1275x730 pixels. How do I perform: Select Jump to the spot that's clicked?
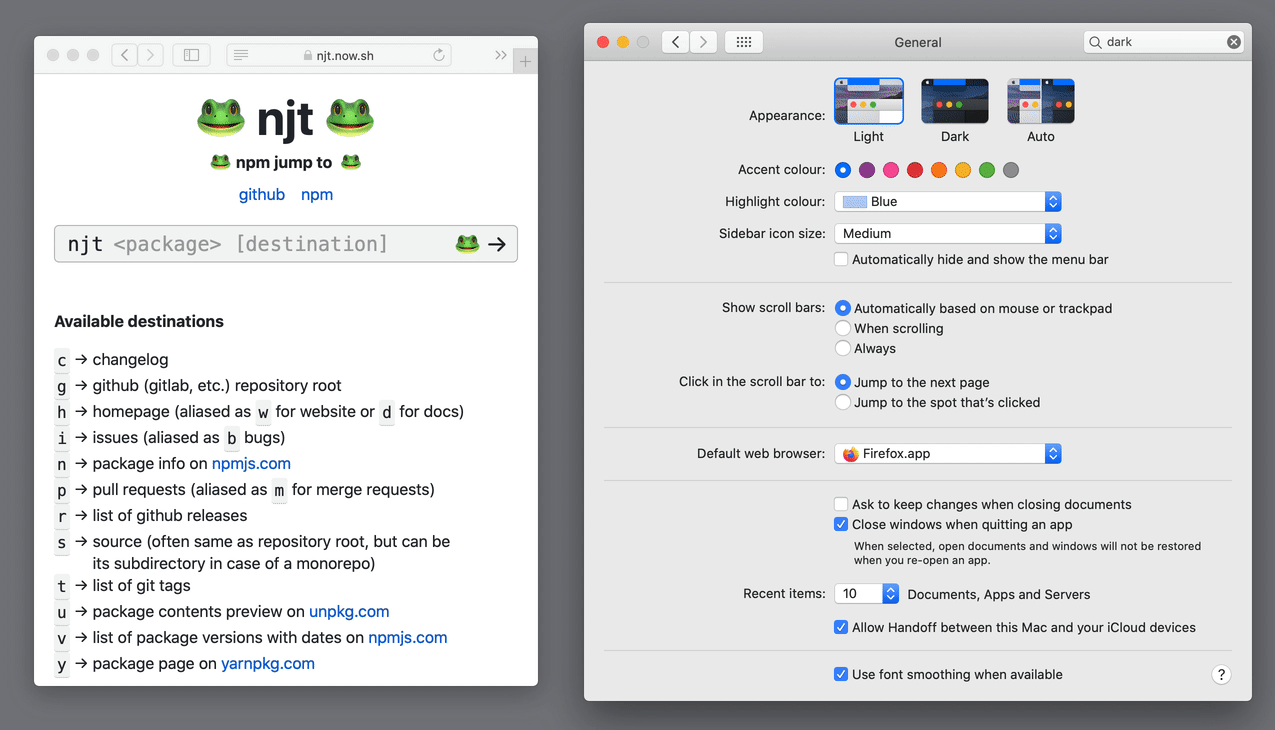[x=843, y=402]
